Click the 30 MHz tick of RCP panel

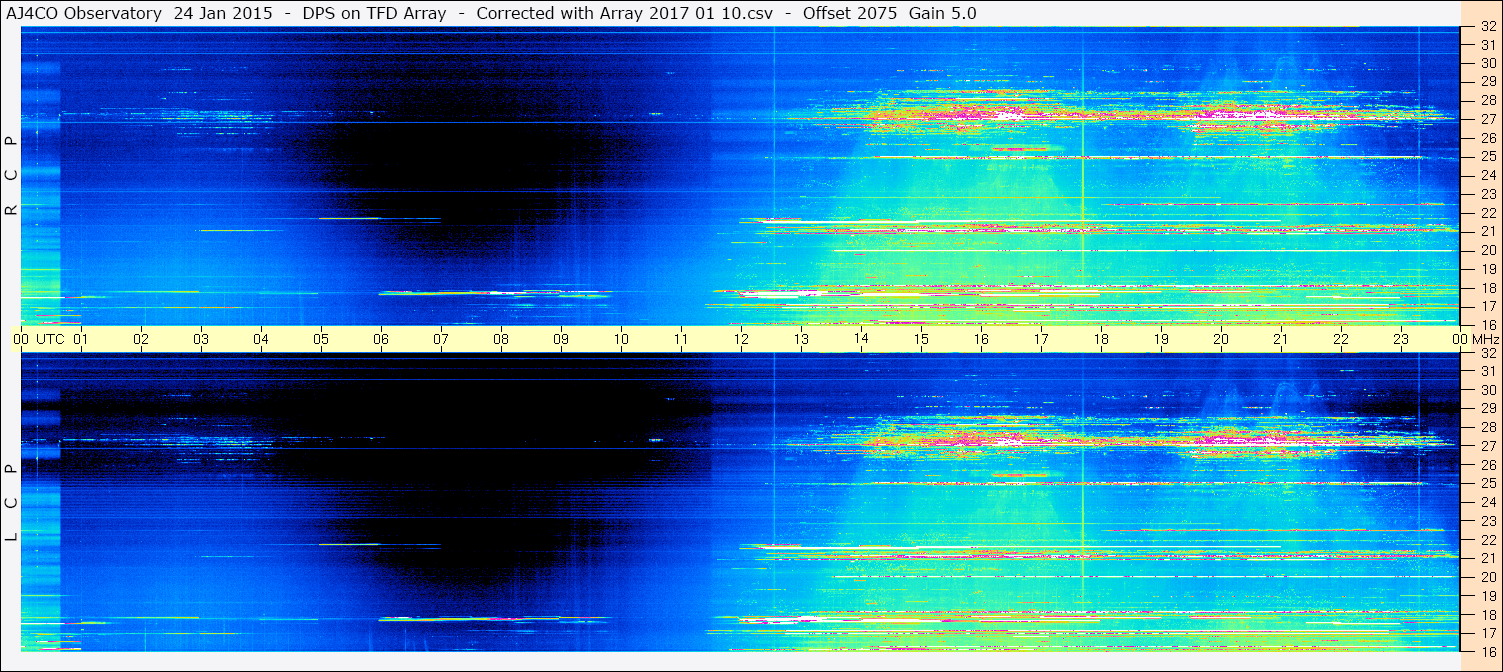click(1487, 63)
